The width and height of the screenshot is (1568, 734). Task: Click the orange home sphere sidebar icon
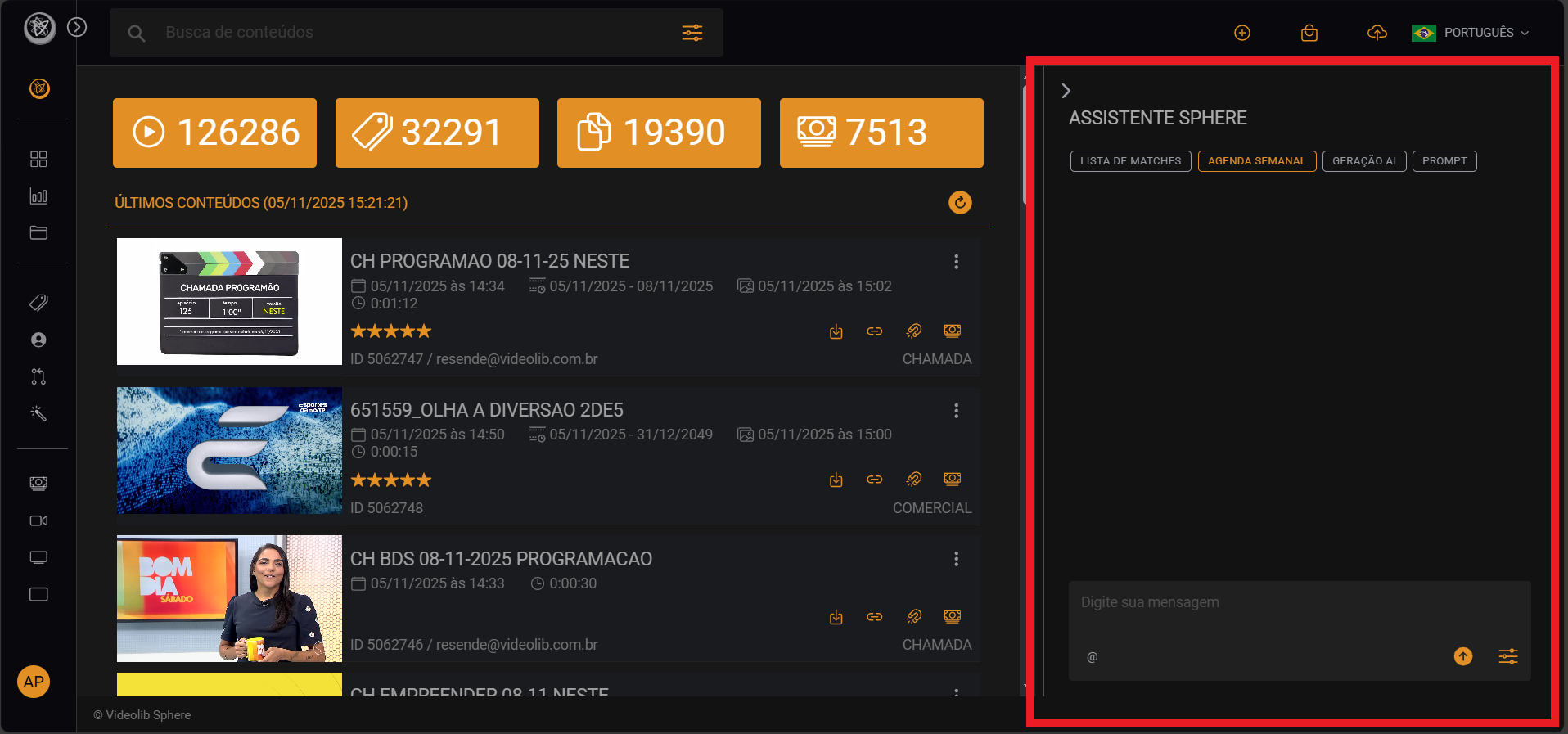click(x=39, y=88)
